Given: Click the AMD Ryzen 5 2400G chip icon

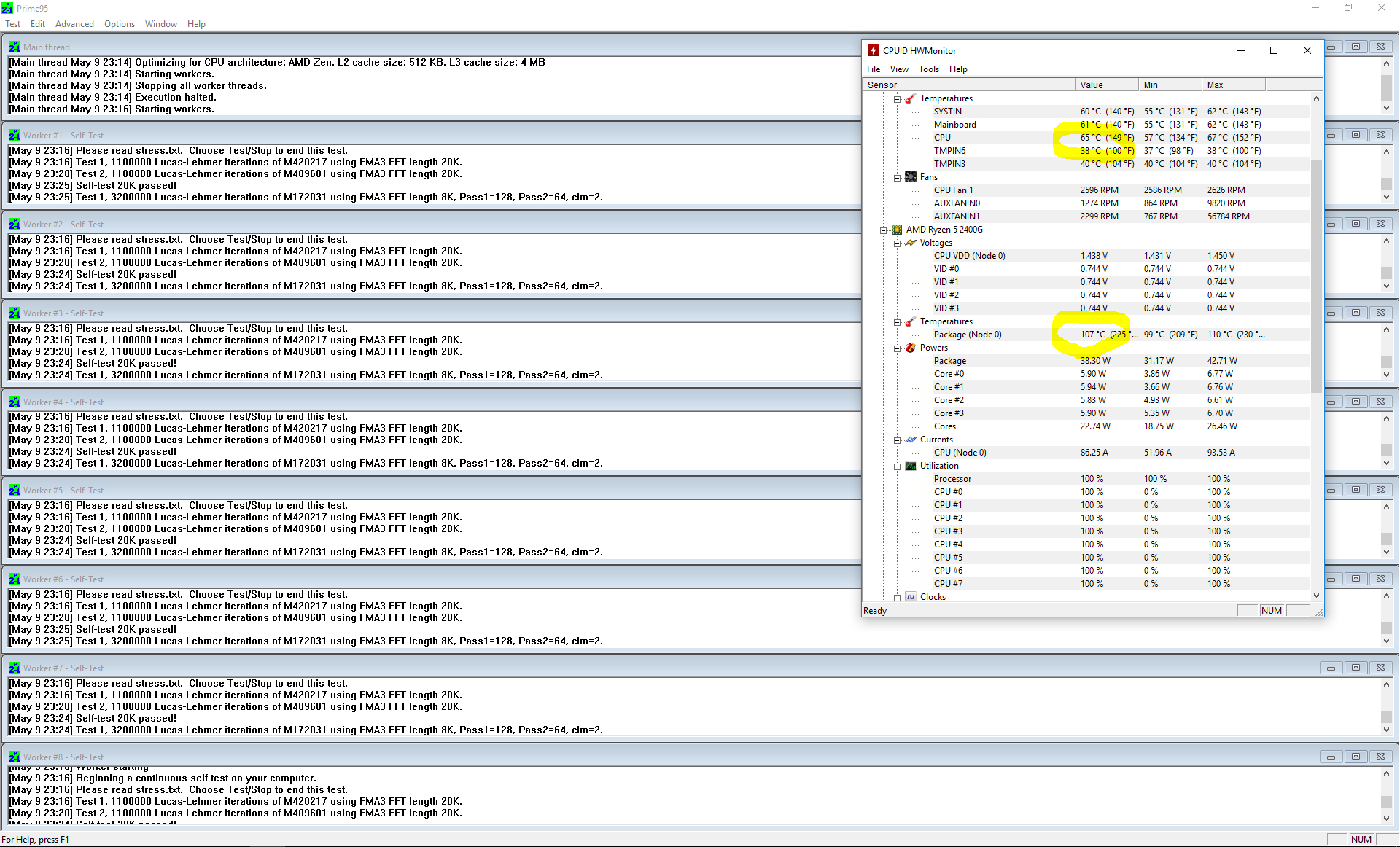Looking at the screenshot, I should pos(897,230).
